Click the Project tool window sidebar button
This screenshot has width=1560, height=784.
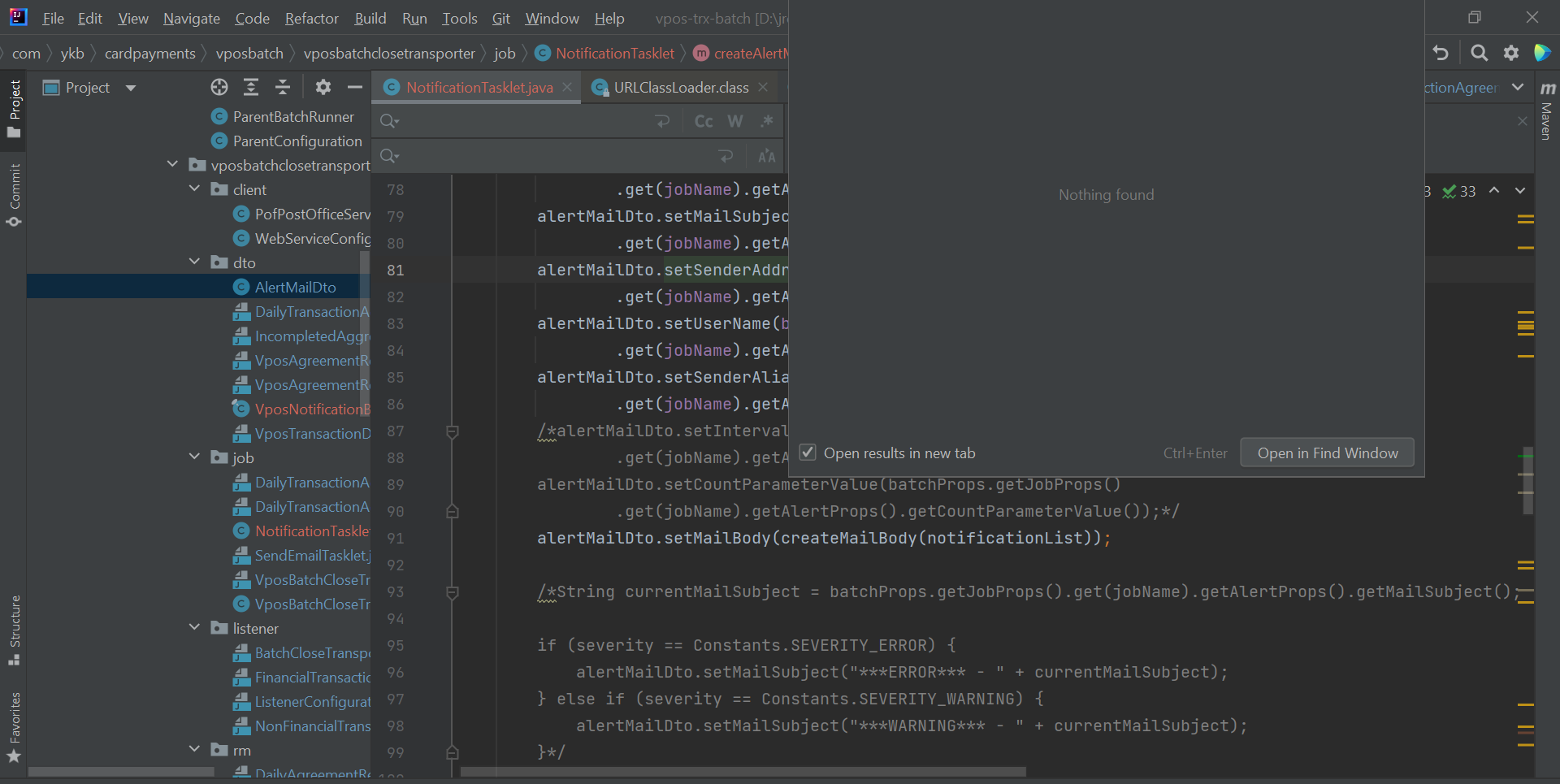click(14, 109)
